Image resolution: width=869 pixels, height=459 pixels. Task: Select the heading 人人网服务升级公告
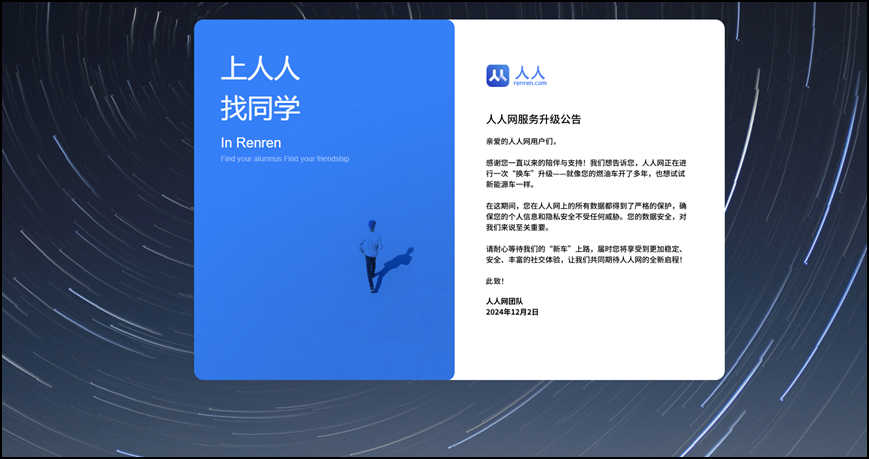point(533,119)
